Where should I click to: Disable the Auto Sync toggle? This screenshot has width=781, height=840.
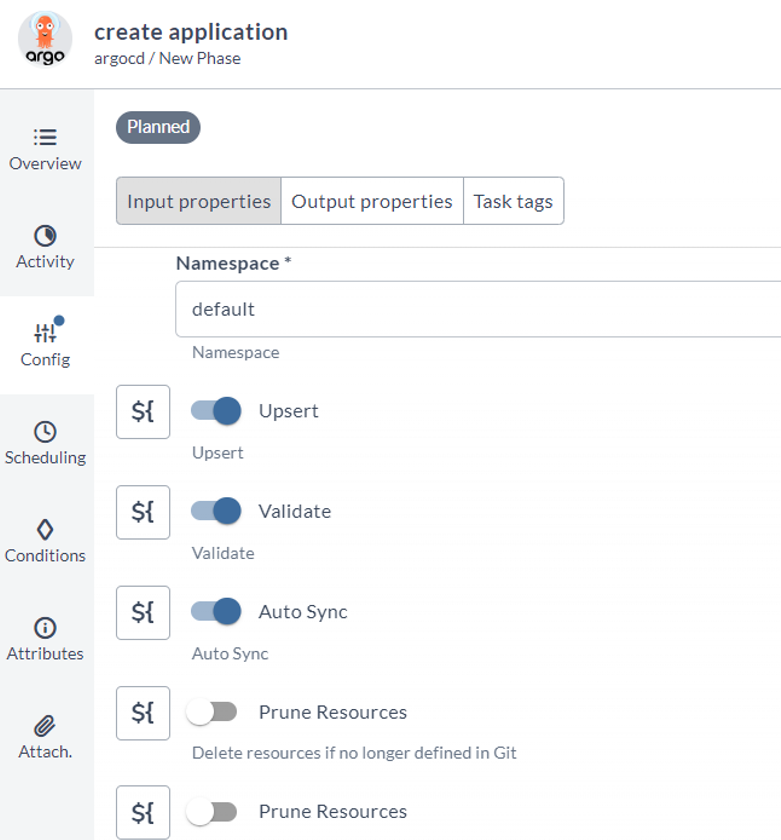216,611
